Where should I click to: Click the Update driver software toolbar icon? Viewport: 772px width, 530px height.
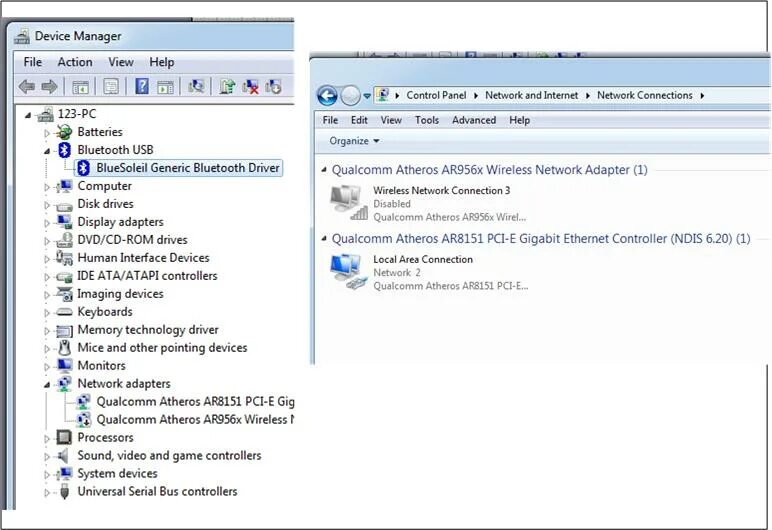(227, 87)
